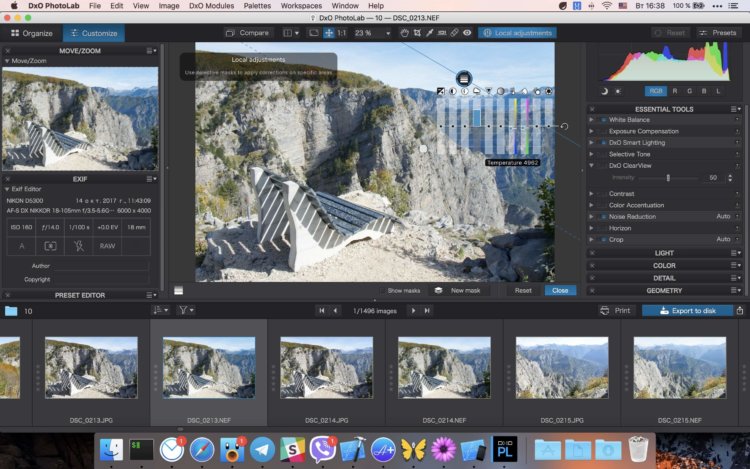Collapse the DxO ClearView section
The height and width of the screenshot is (469, 750).
[x=591, y=166]
